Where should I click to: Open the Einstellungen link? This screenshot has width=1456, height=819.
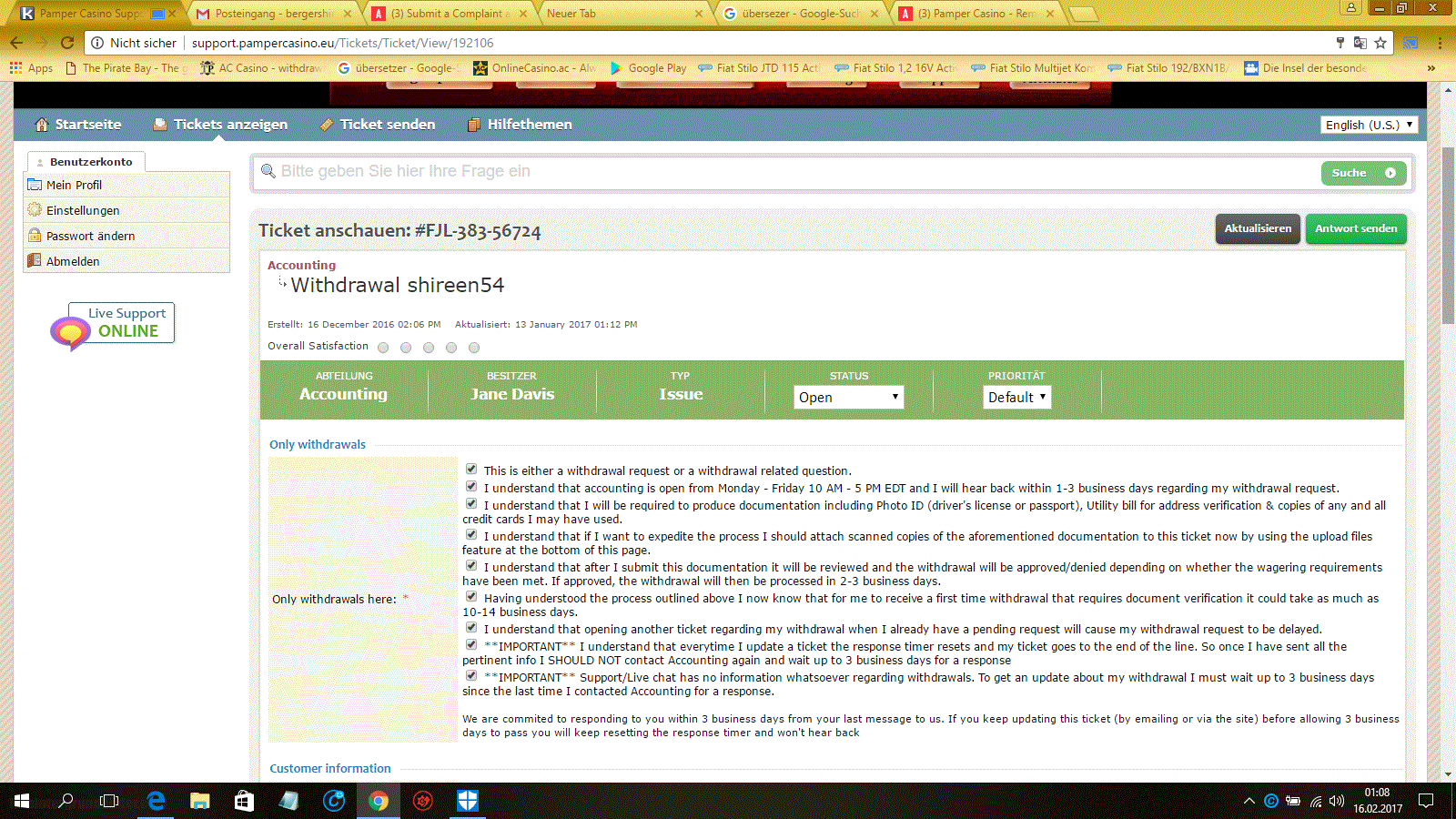point(83,210)
